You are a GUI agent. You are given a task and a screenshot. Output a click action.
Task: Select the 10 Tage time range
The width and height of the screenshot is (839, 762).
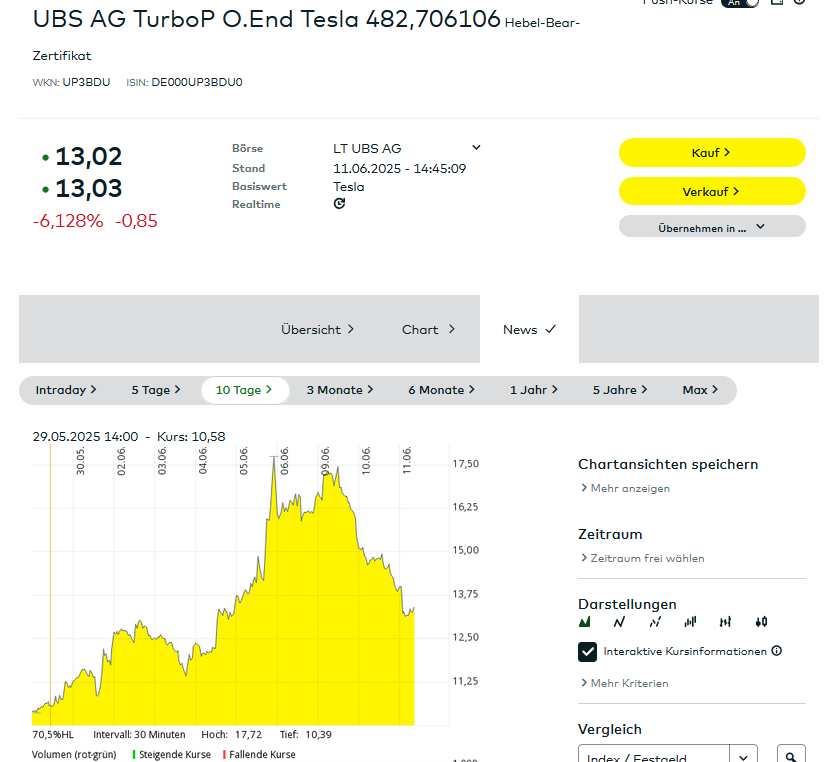pos(245,390)
